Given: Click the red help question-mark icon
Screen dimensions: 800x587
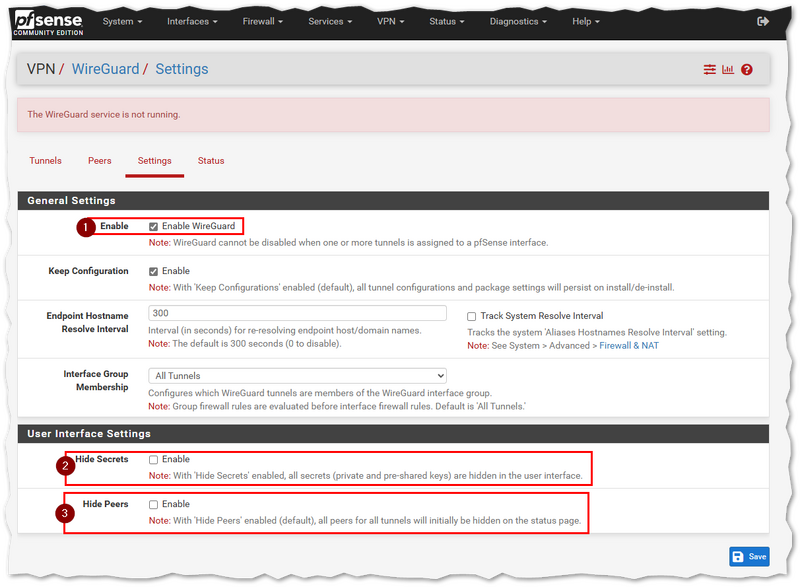Looking at the screenshot, I should tap(747, 70).
